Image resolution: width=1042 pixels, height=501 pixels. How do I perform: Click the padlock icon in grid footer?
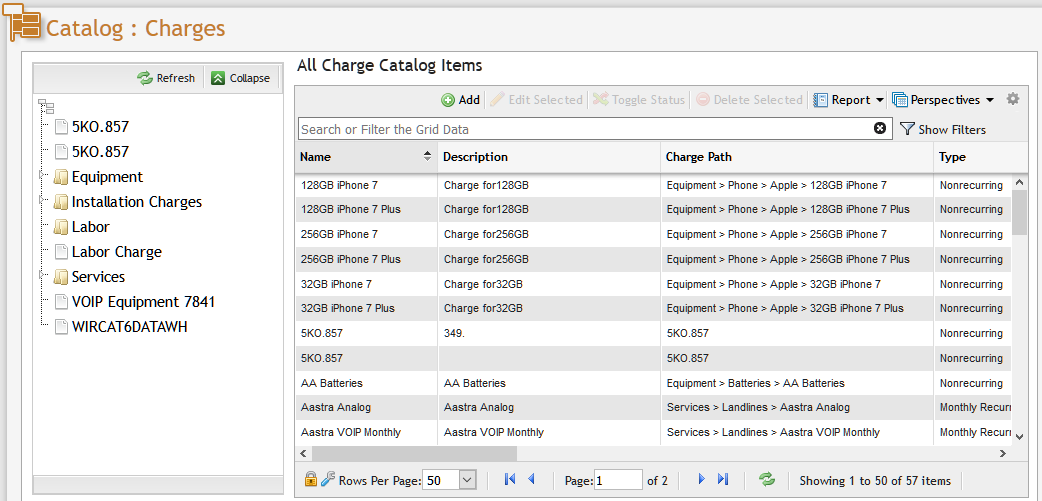311,480
